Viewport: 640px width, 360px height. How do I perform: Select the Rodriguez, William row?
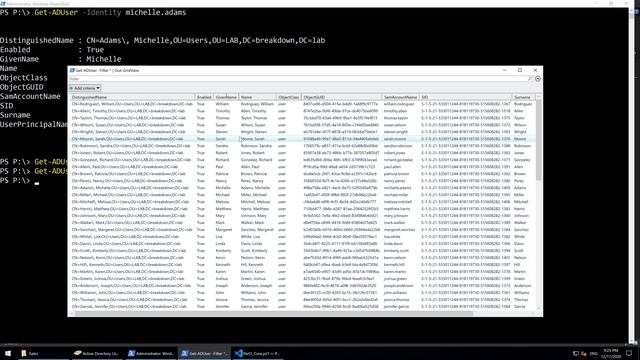point(302,104)
